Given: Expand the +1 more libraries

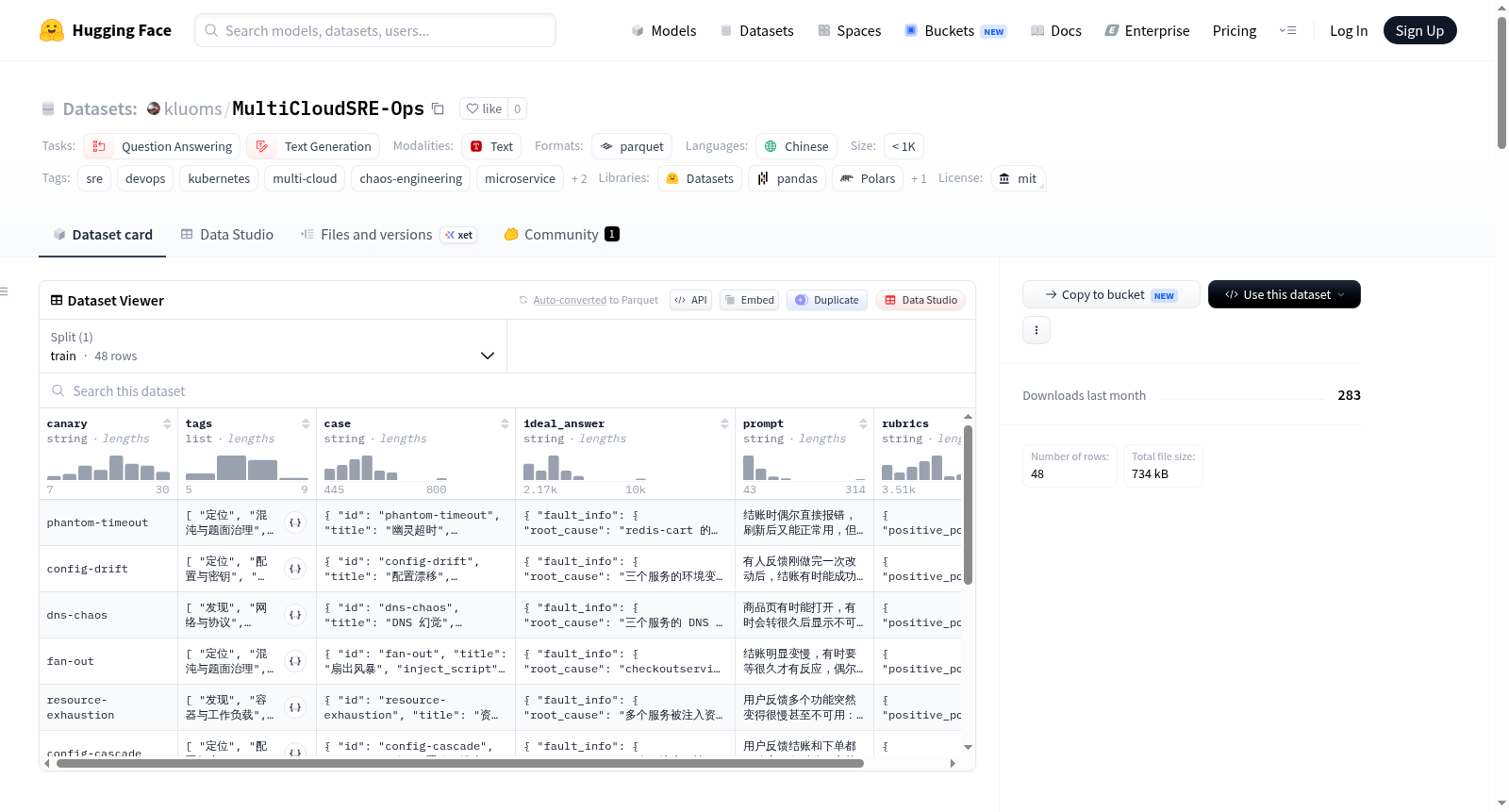Looking at the screenshot, I should [919, 178].
